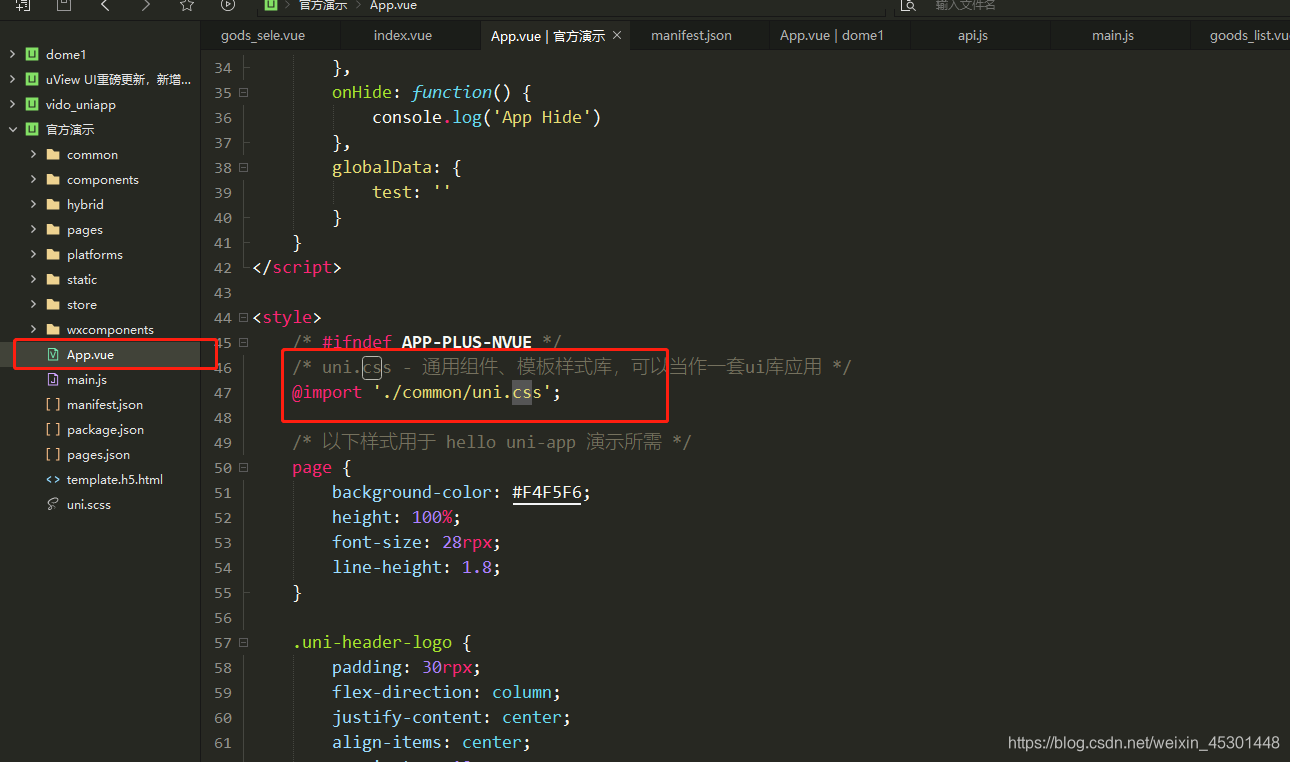Viewport: 1290px width, 762px height.
Task: Open package.json in the project tree
Action: [x=105, y=429]
